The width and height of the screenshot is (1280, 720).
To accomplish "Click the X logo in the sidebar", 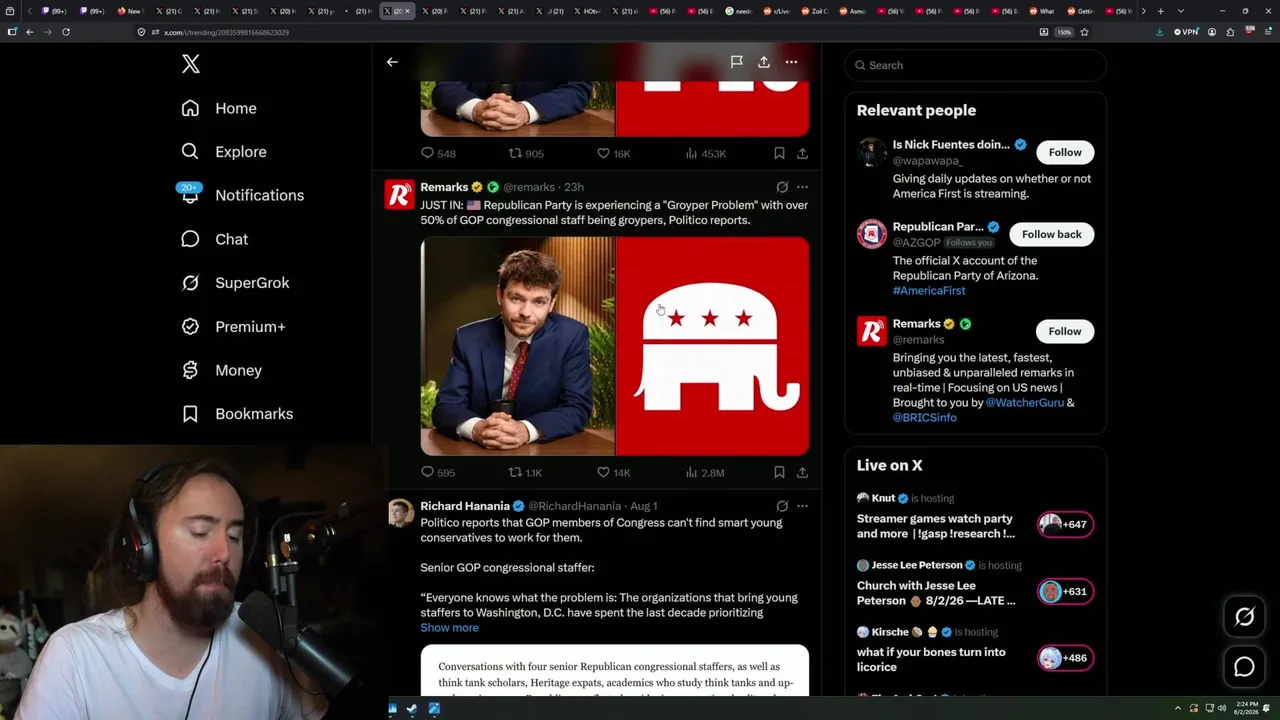I will pyautogui.click(x=191, y=64).
